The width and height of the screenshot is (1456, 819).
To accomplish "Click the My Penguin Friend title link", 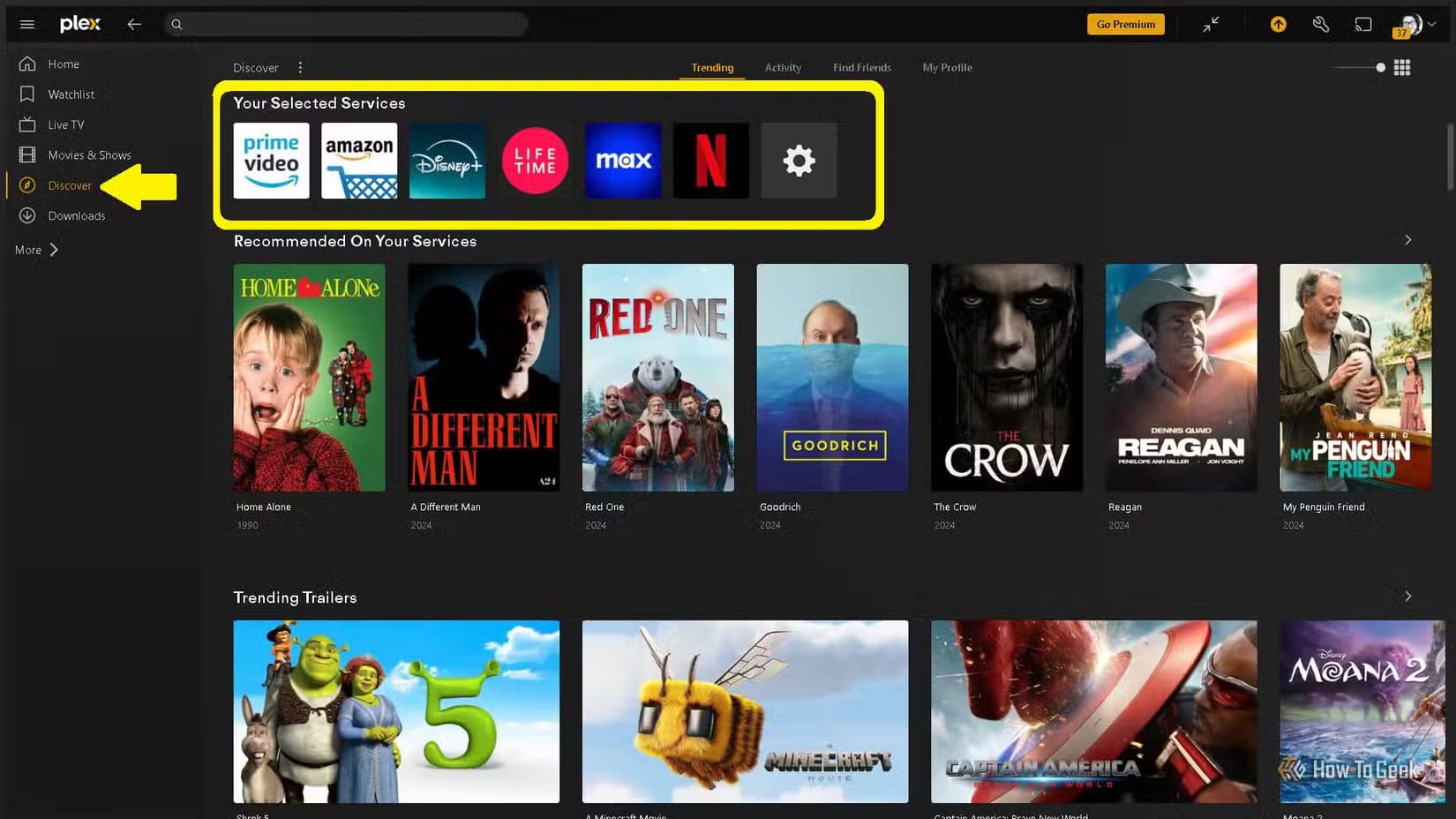I will [x=1324, y=507].
